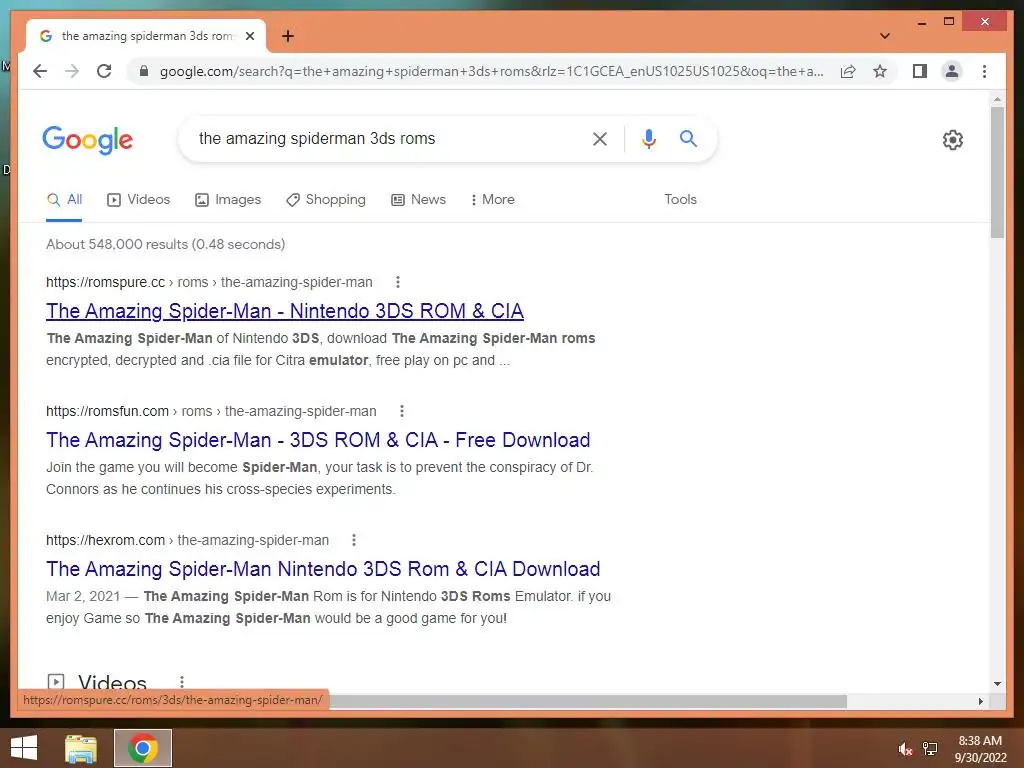Click the address bar URL
This screenshot has height=768, width=1024.
[491, 71]
